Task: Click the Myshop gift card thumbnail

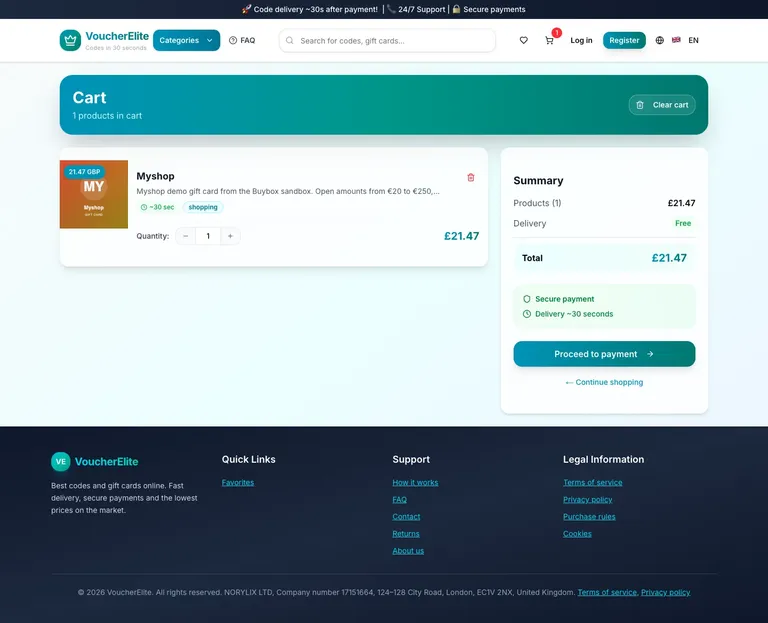Action: click(94, 194)
